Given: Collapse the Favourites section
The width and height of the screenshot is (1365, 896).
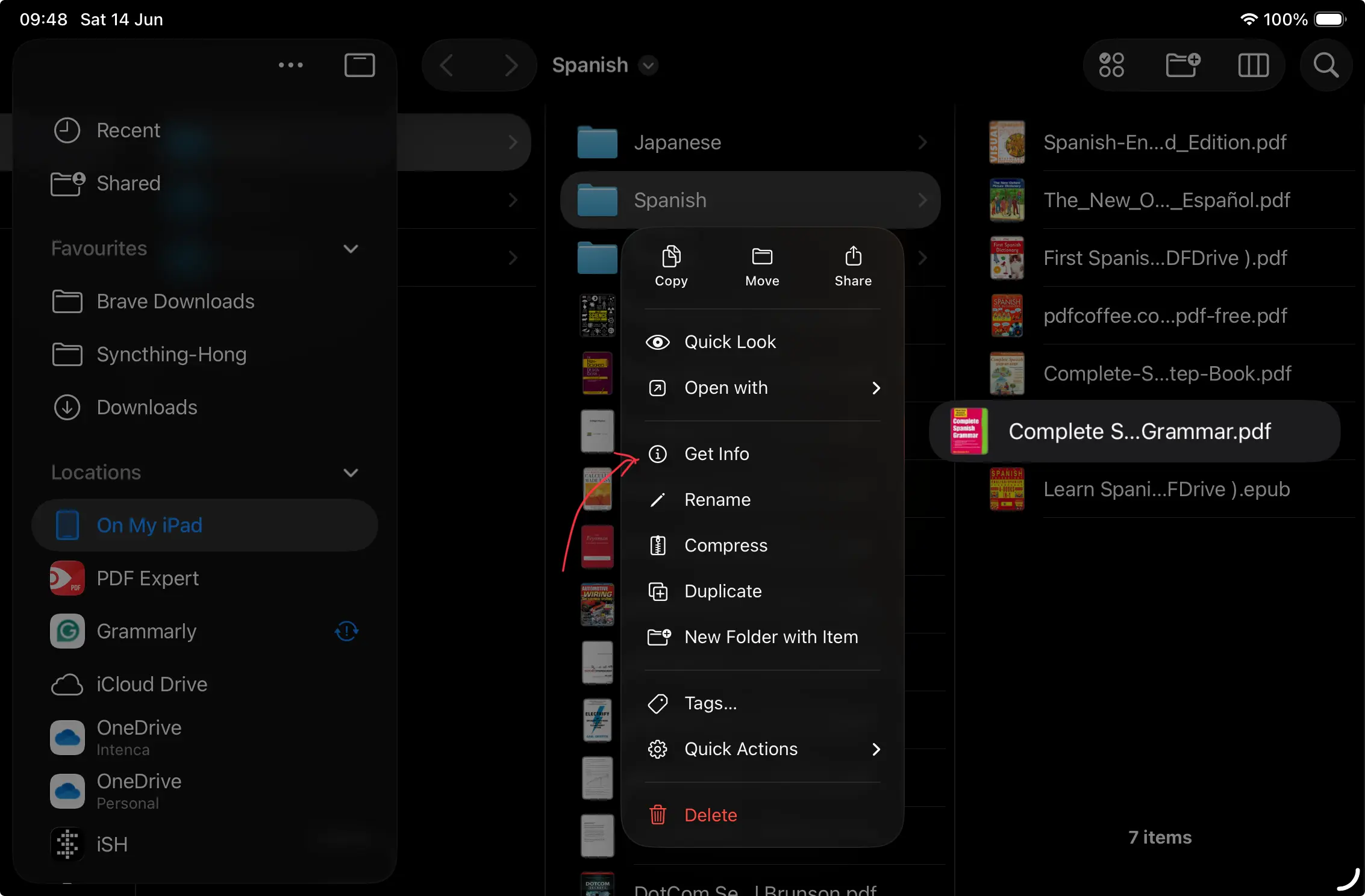Looking at the screenshot, I should (x=351, y=249).
